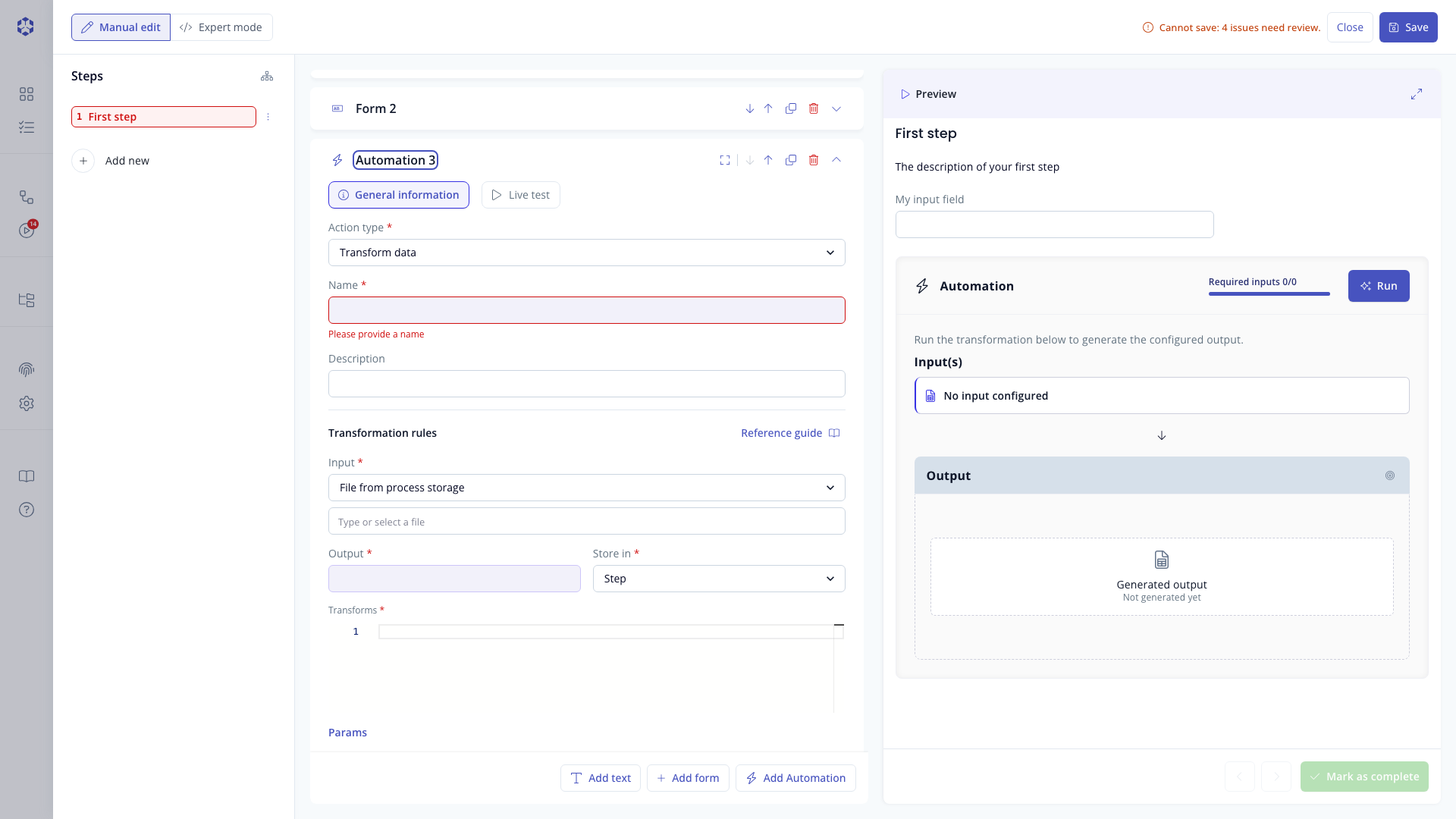Image resolution: width=1456 pixels, height=819 pixels.
Task: Open the help question mark icon
Action: (x=27, y=510)
